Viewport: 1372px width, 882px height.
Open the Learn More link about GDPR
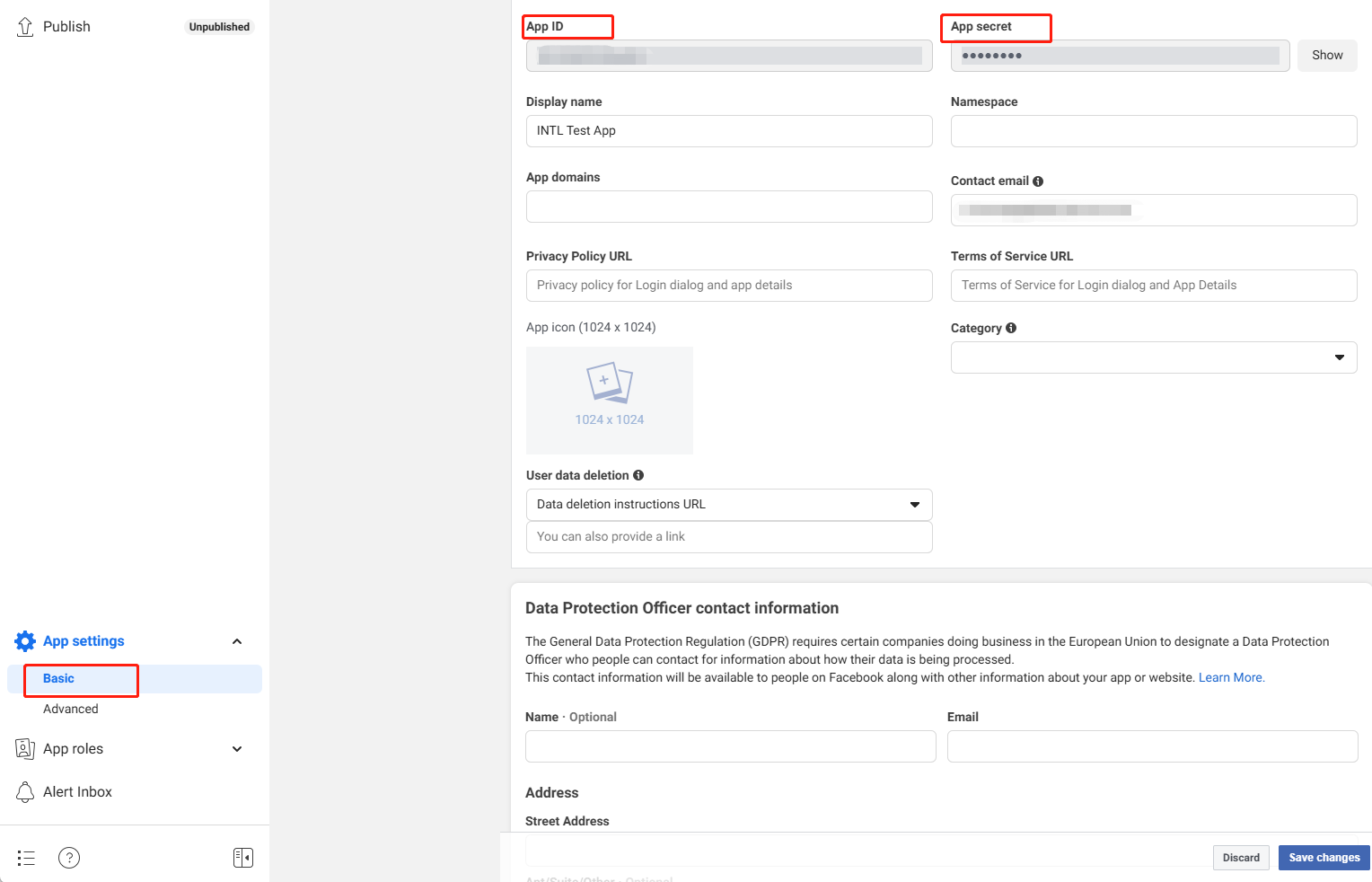1230,676
